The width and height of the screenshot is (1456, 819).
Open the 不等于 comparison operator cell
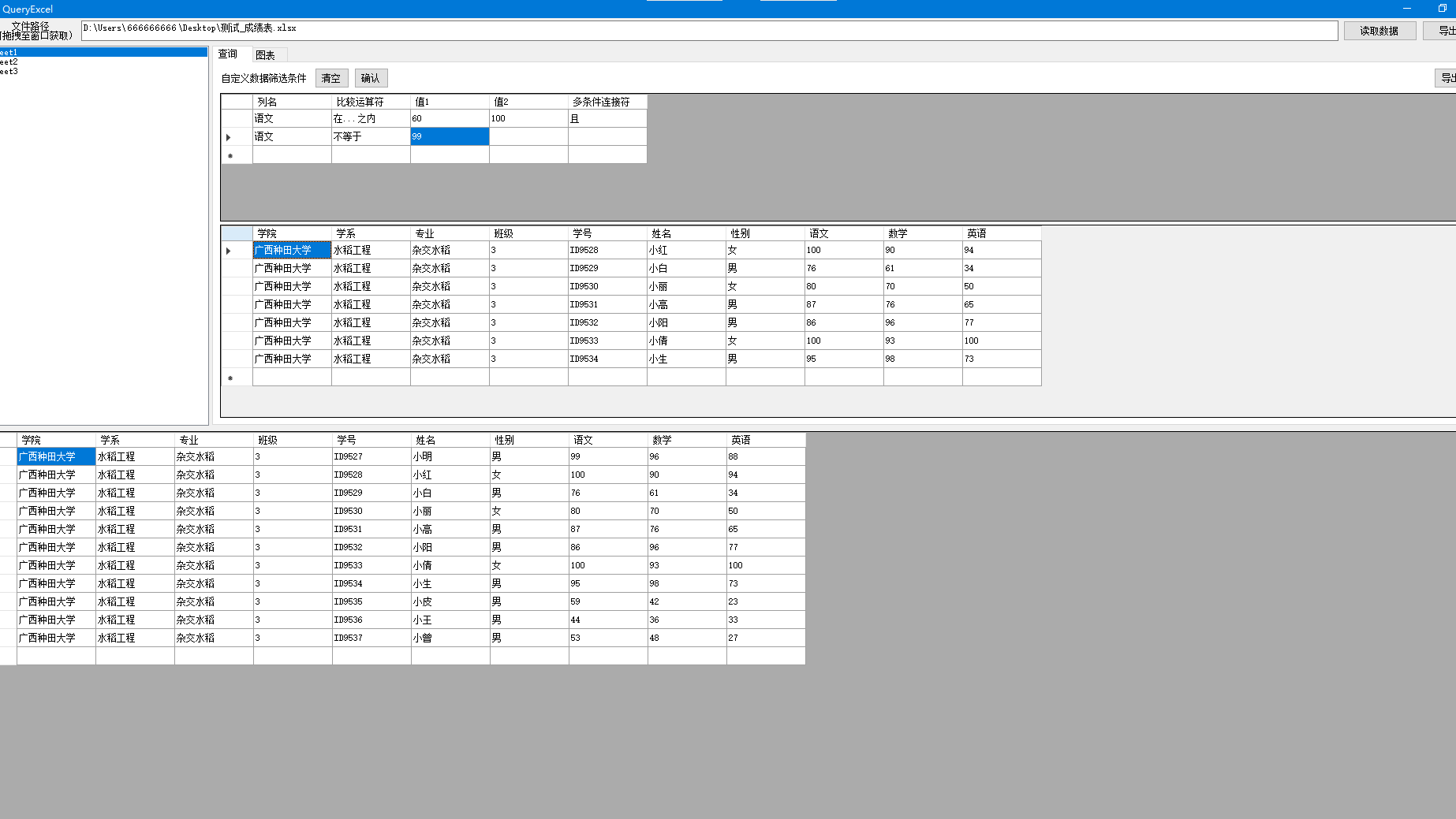pos(371,137)
